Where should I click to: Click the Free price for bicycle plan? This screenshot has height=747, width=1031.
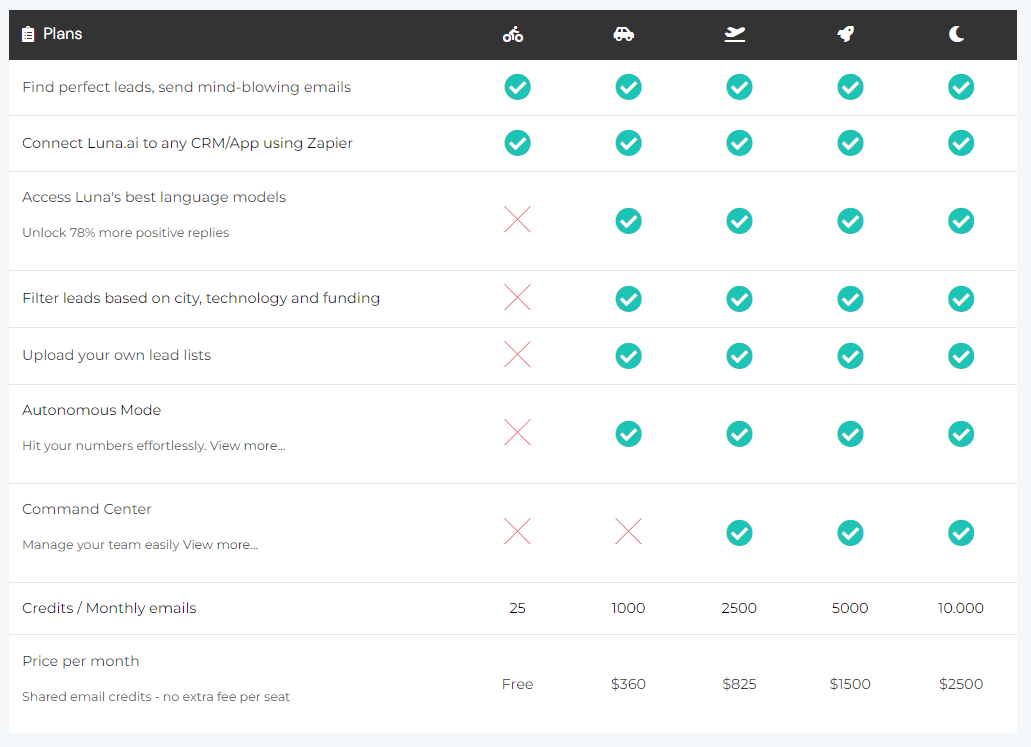pos(517,684)
